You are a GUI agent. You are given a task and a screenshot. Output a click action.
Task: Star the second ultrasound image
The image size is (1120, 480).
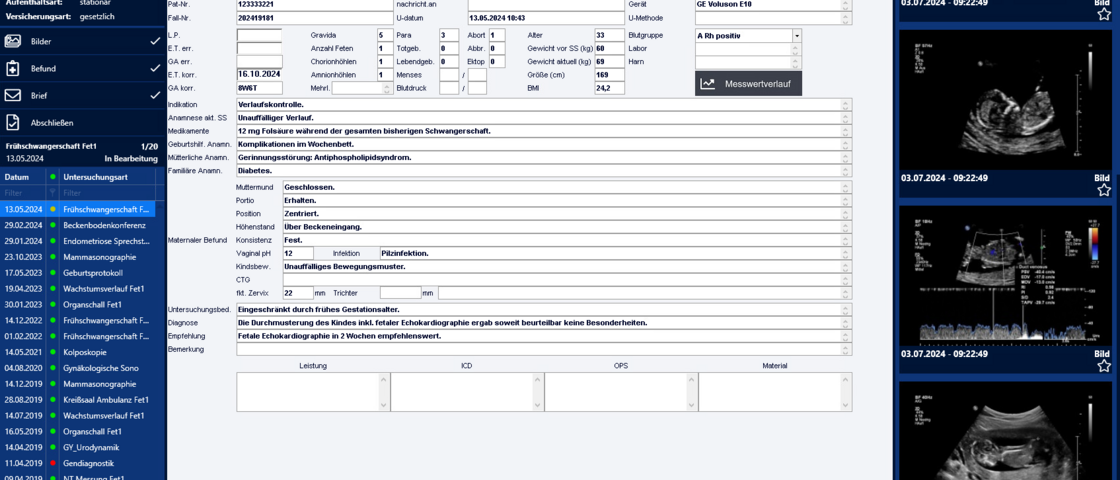point(1104,190)
